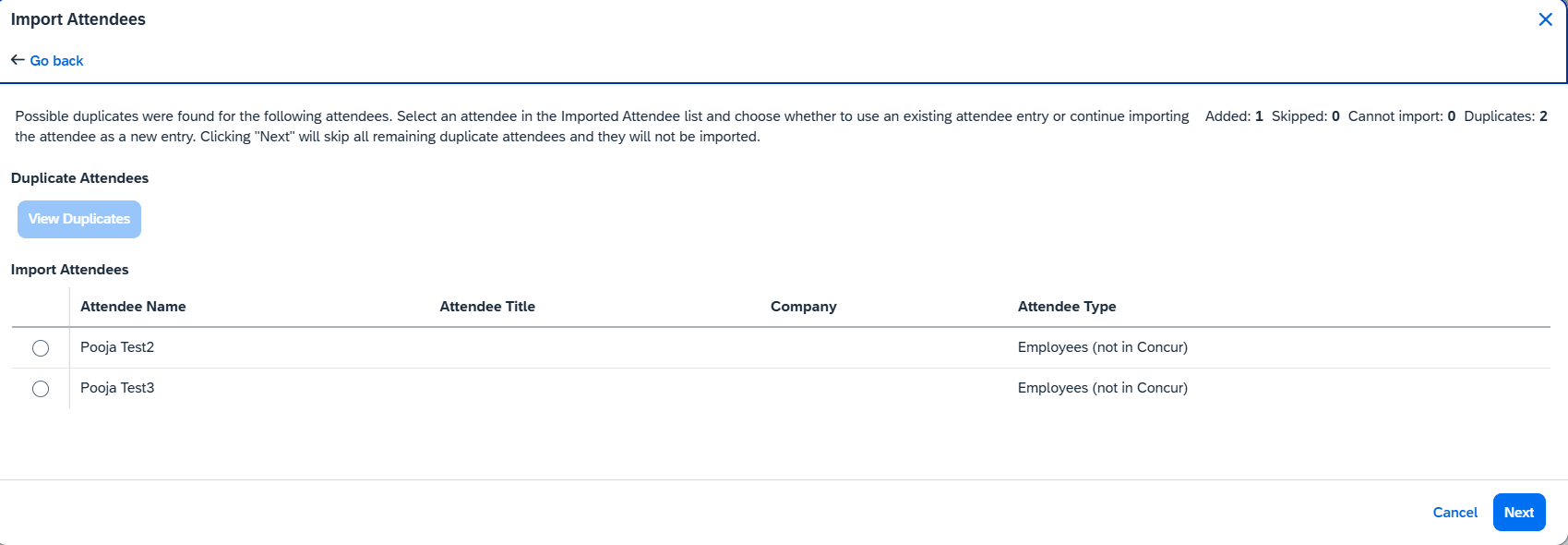Click the back arrow icon
This screenshot has width=1568, height=545.
click(x=18, y=60)
